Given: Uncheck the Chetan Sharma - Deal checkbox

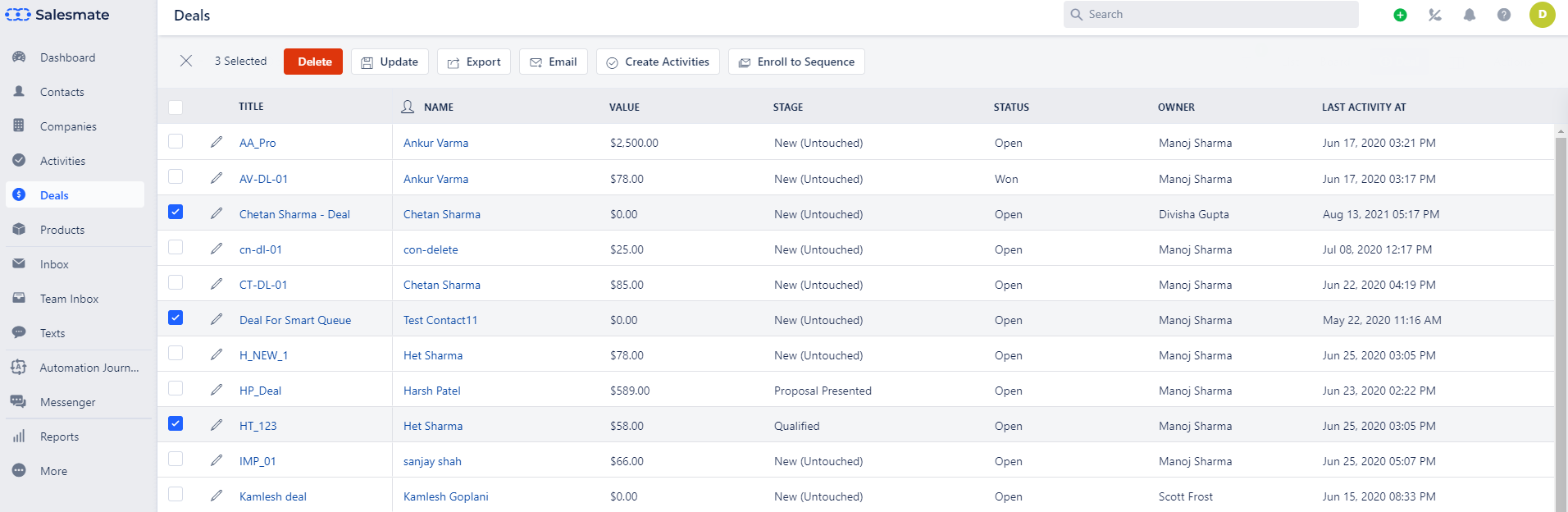Looking at the screenshot, I should click(x=175, y=212).
